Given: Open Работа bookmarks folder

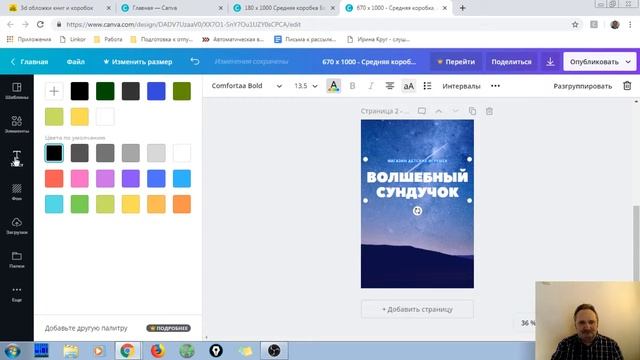Looking at the screenshot, I should tap(108, 40).
